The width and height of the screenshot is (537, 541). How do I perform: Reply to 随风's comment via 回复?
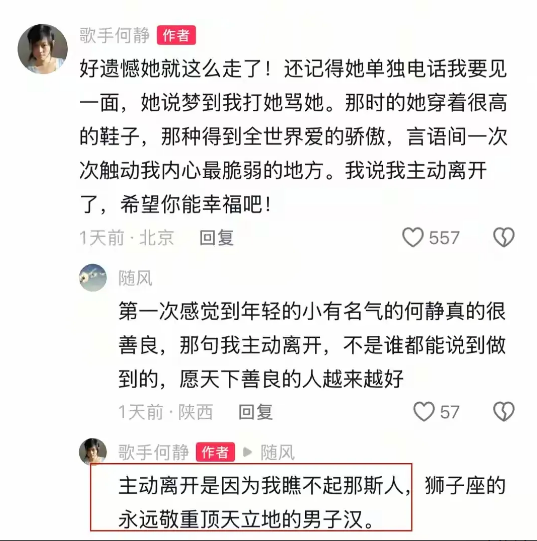point(256,412)
